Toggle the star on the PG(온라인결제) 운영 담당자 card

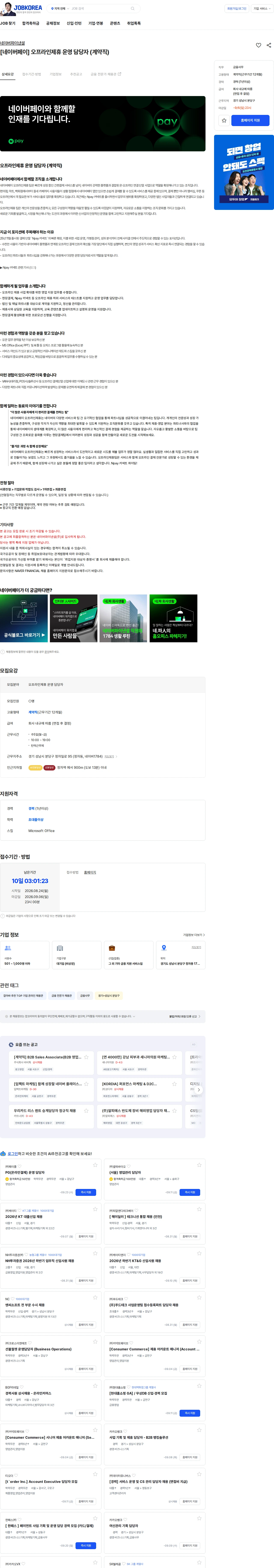click(x=95, y=1165)
